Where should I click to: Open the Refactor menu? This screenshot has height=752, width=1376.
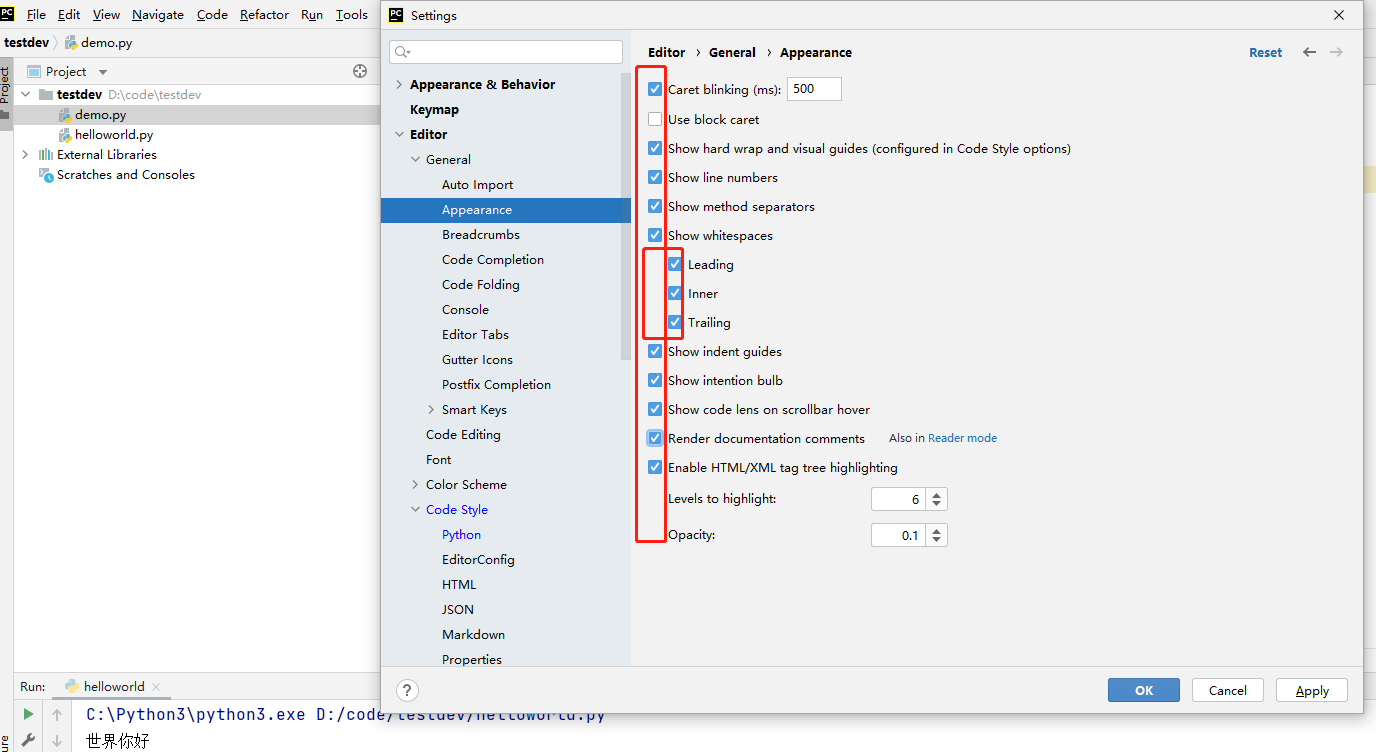[x=264, y=15]
